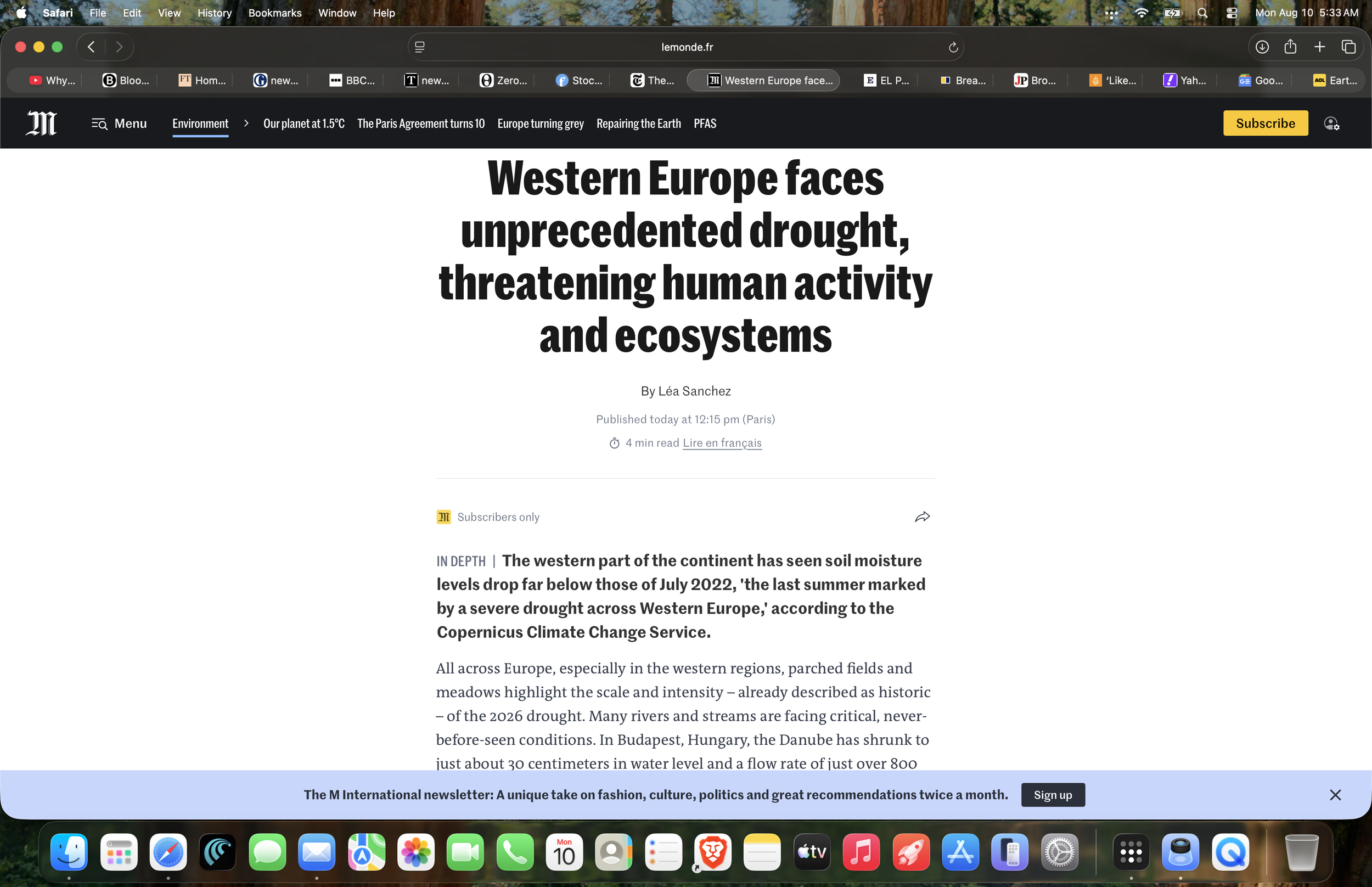The image size is (1372, 887).
Task: Show Safari downloads
Action: pos(1262,47)
